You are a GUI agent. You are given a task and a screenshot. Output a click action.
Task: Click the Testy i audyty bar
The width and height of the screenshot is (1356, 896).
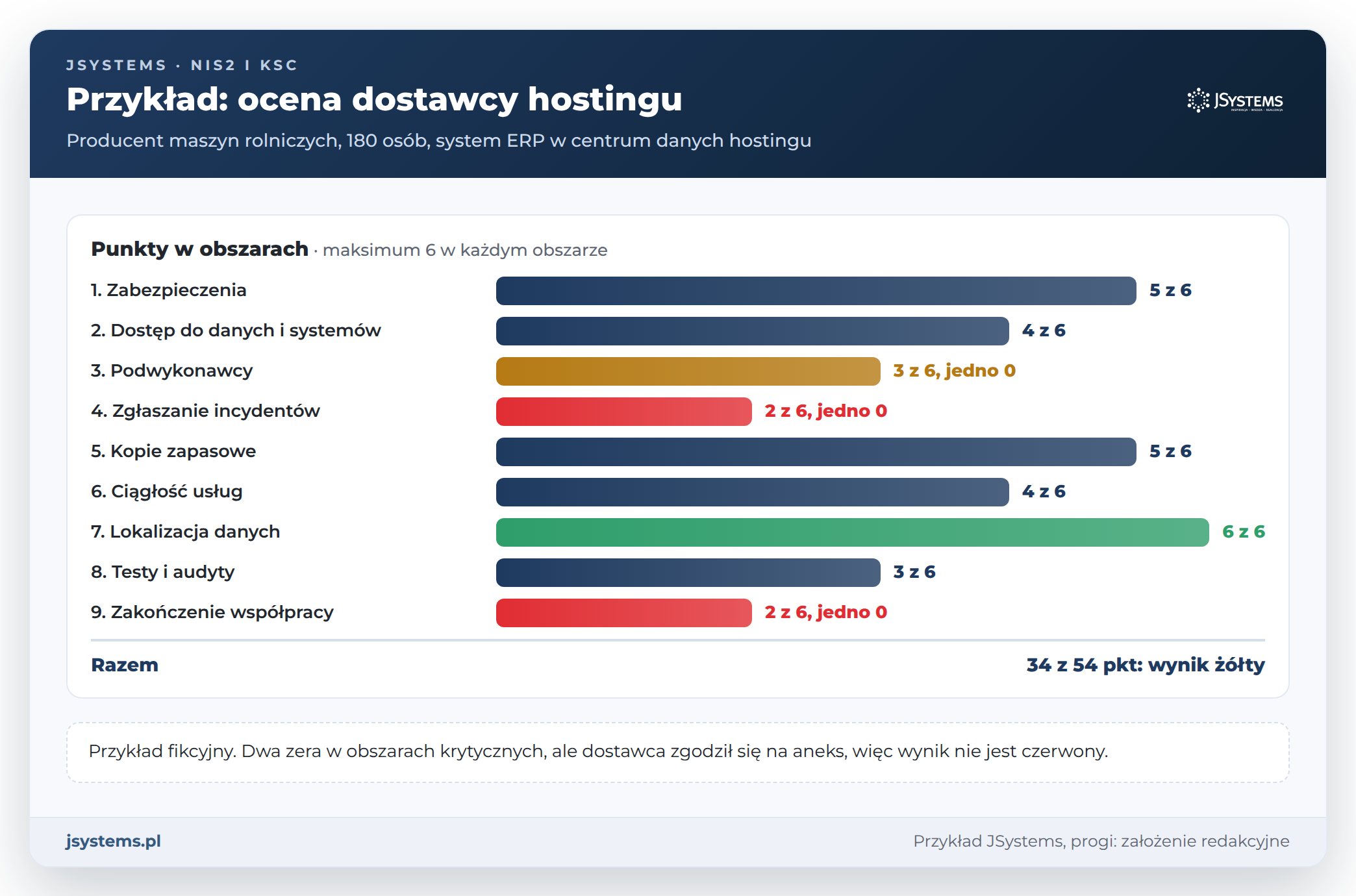[688, 573]
